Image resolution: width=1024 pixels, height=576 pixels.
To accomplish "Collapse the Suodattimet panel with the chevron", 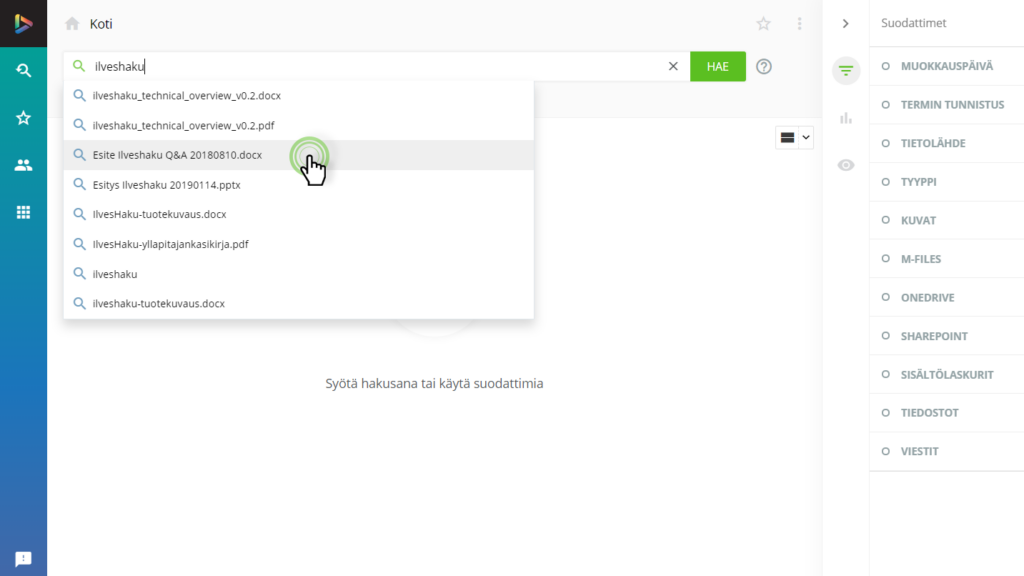I will [x=846, y=24].
